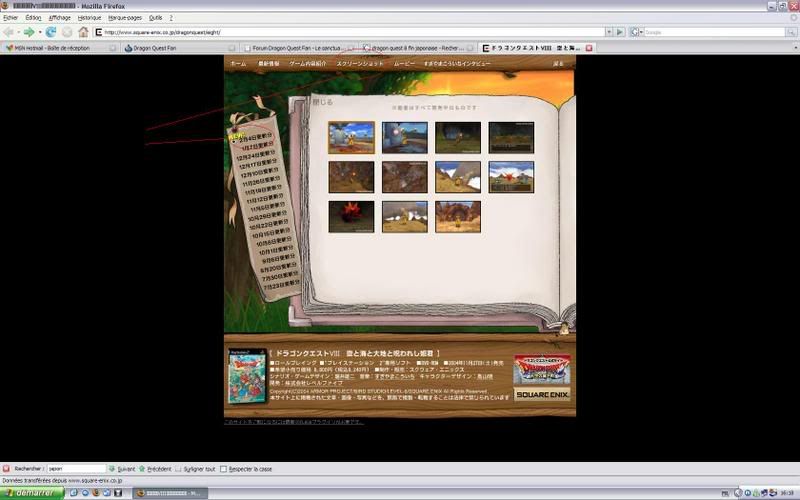800x500 pixels.
Task: Reload the page with the refresh icon
Action: [51, 32]
